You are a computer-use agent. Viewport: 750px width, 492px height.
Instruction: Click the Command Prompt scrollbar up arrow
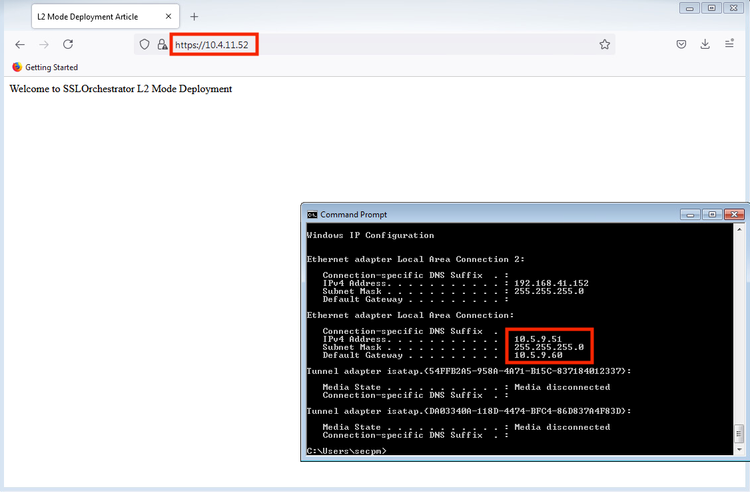[x=739, y=230]
